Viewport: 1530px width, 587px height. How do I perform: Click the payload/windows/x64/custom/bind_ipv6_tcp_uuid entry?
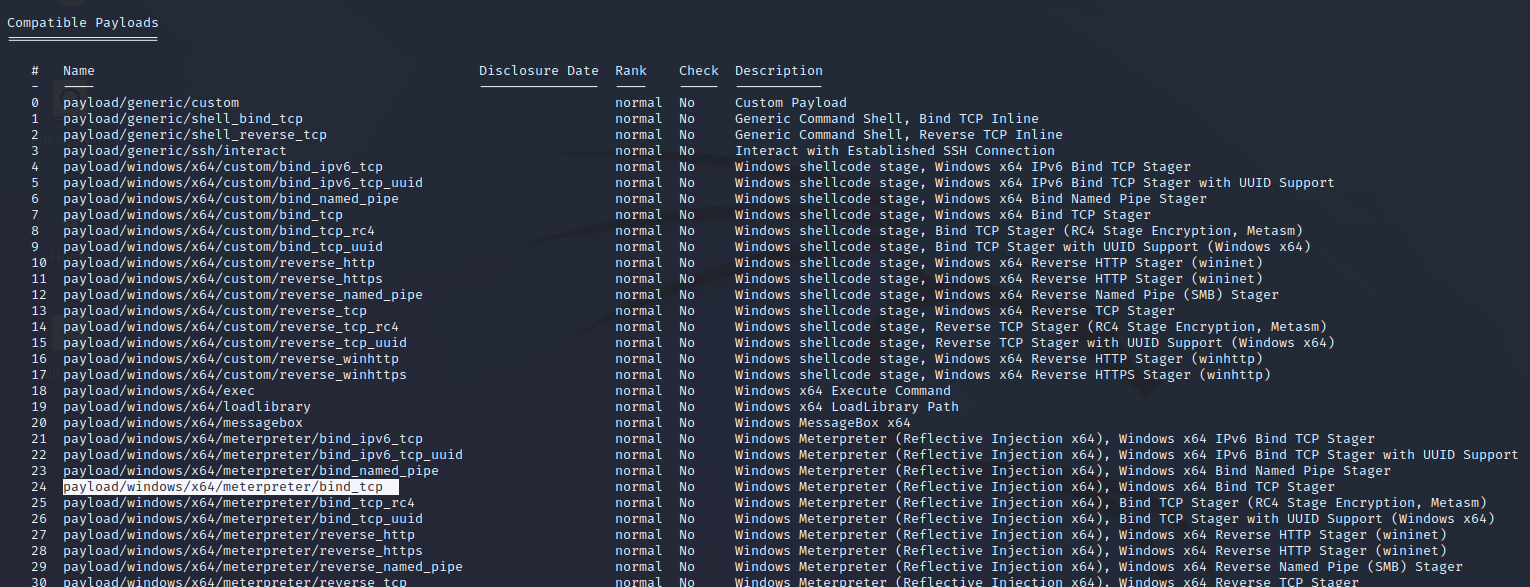(x=243, y=183)
